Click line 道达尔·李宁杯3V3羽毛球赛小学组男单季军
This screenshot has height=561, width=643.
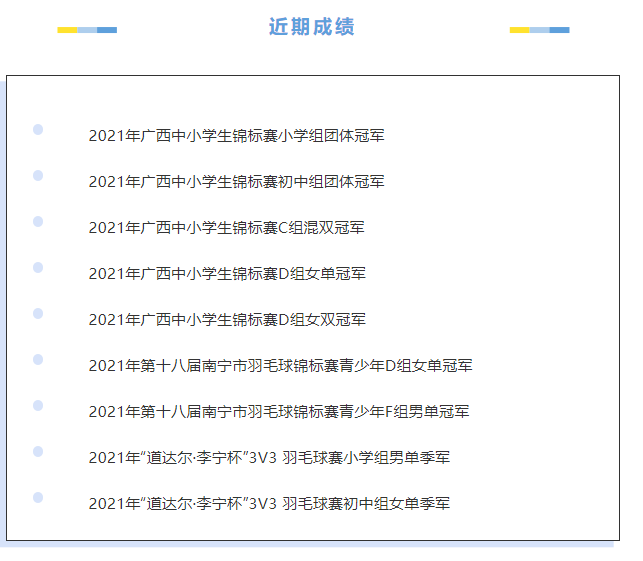point(269,457)
